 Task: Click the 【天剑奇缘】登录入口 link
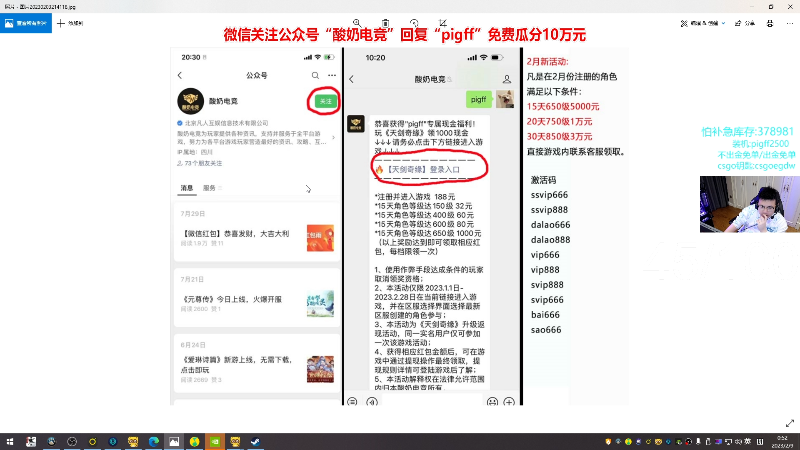[x=423, y=169]
